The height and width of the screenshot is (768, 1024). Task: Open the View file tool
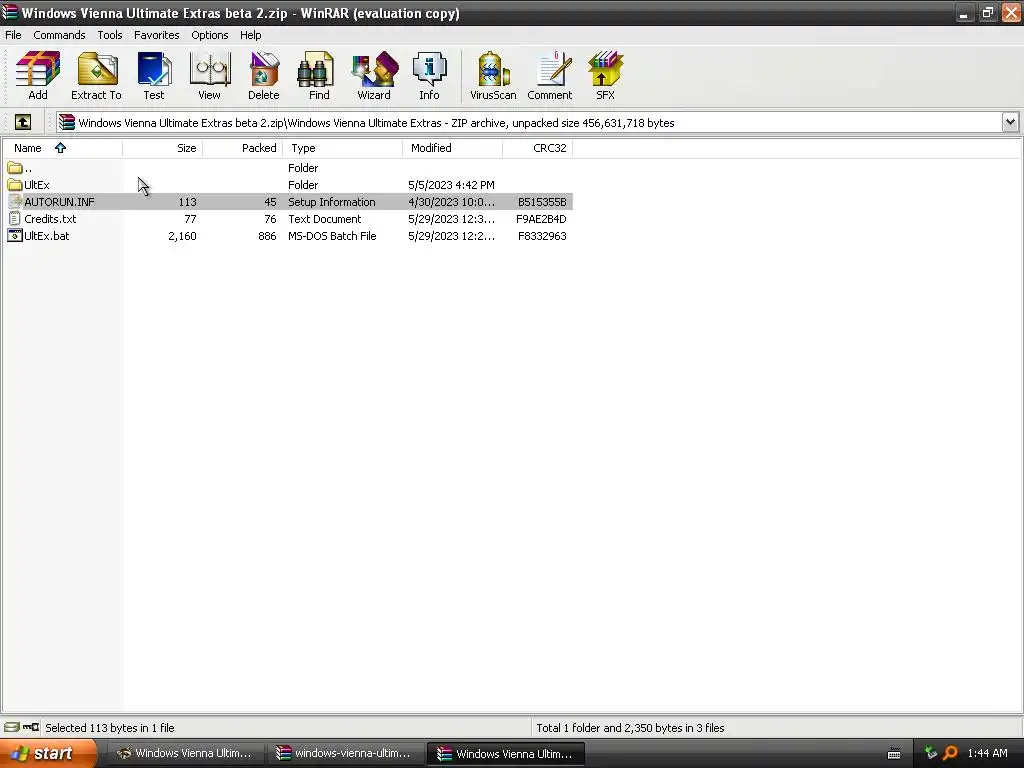pyautogui.click(x=209, y=76)
